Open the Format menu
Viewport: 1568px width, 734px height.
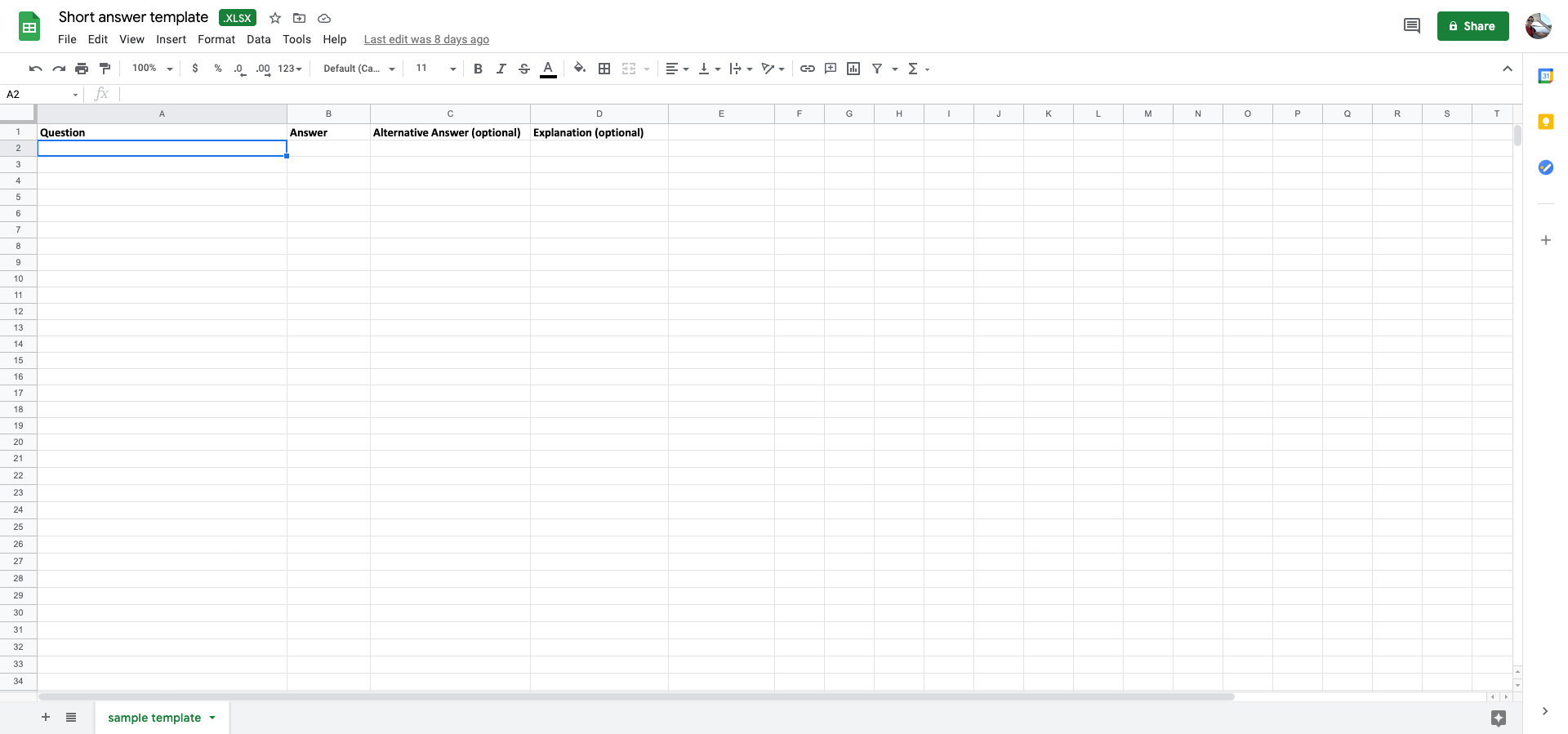(x=216, y=39)
